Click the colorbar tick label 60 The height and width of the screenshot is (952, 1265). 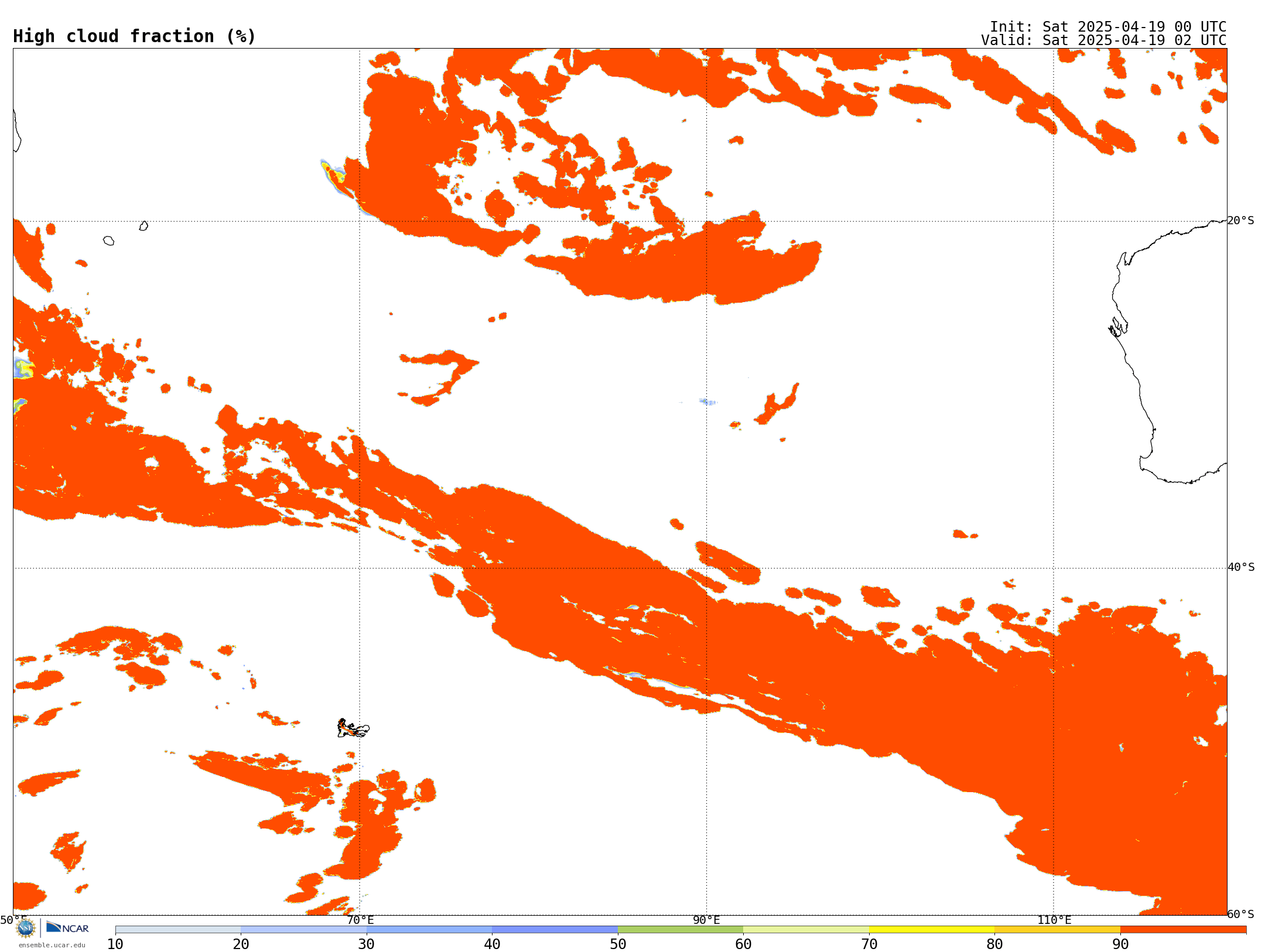point(743,944)
